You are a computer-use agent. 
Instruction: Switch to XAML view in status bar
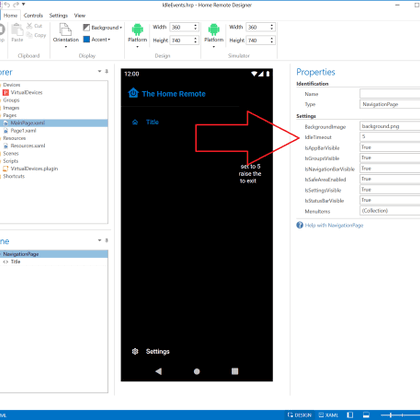click(328, 415)
